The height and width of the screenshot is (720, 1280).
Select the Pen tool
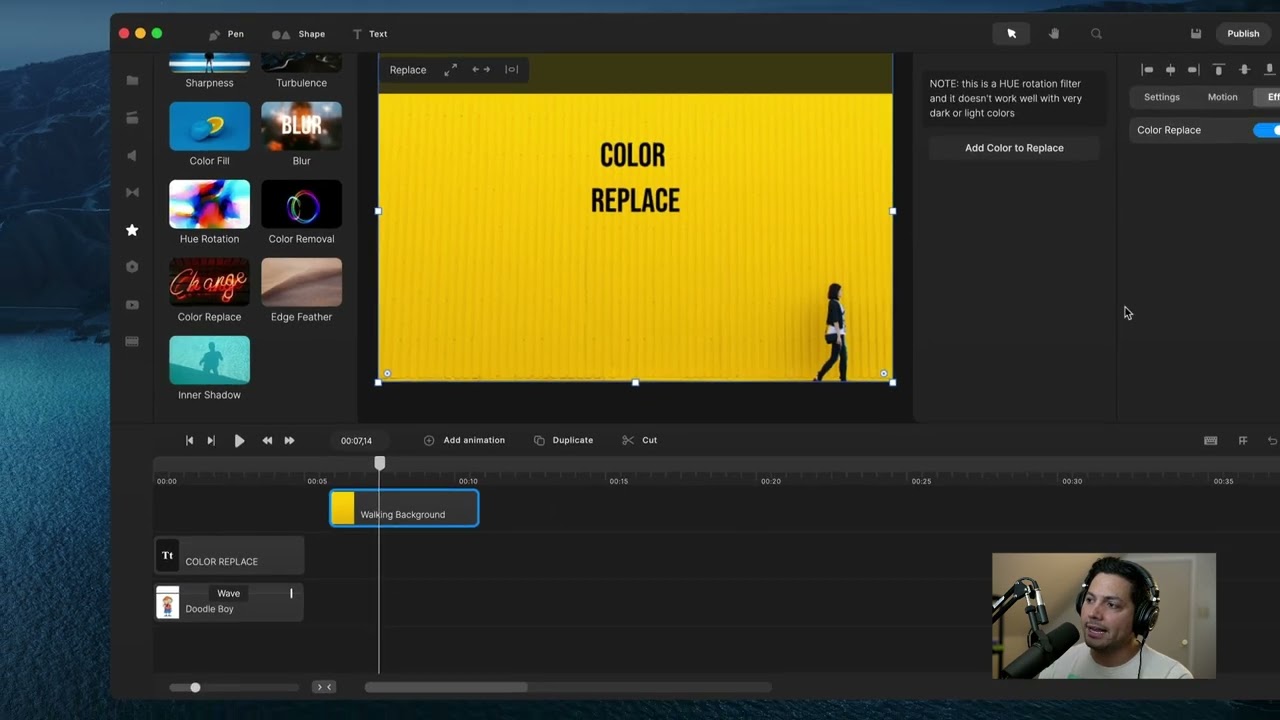click(x=226, y=34)
